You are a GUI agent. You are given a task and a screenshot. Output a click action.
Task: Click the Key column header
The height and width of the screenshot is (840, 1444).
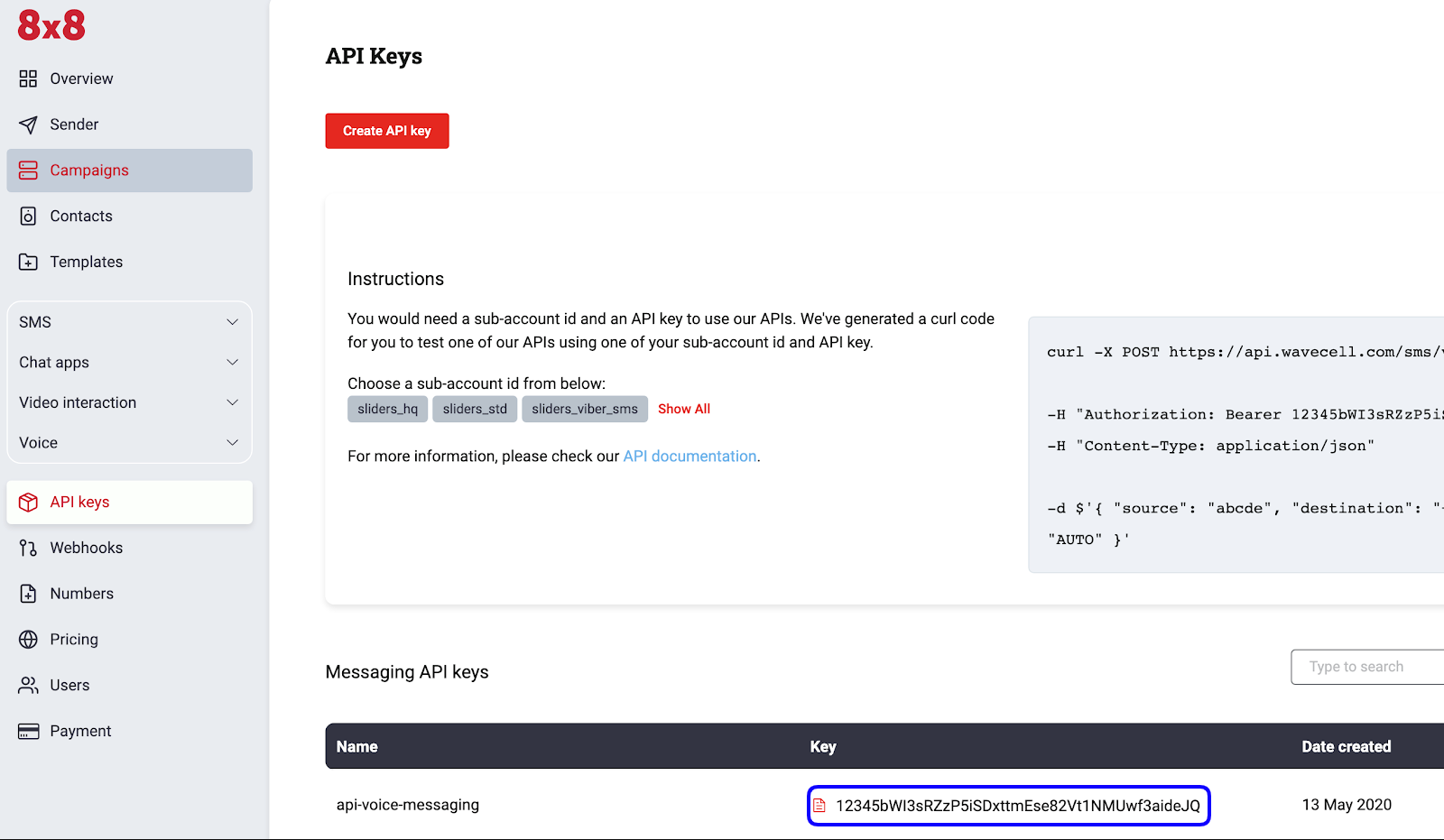coord(823,747)
